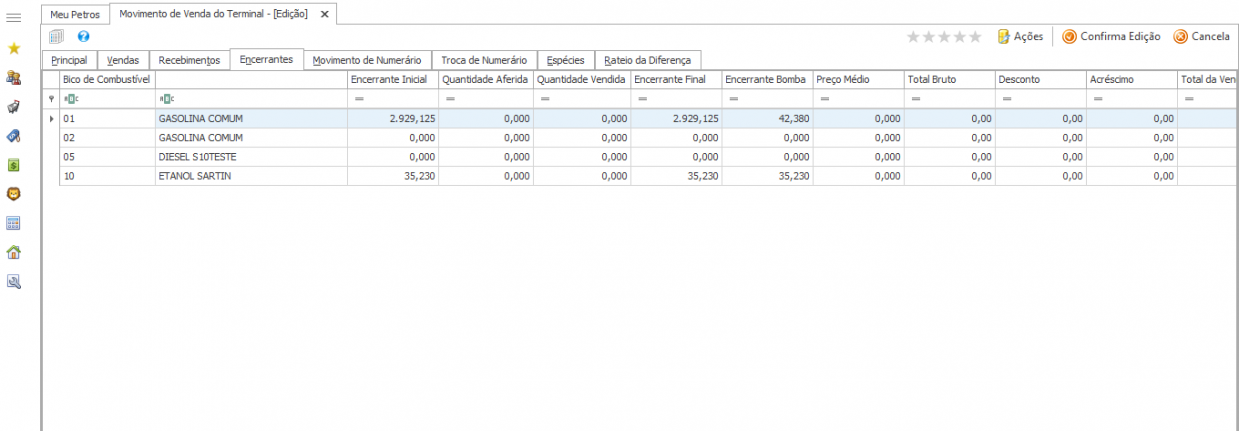Open the Principal tab
Image resolution: width=1239 pixels, height=431 pixels.
pos(69,60)
